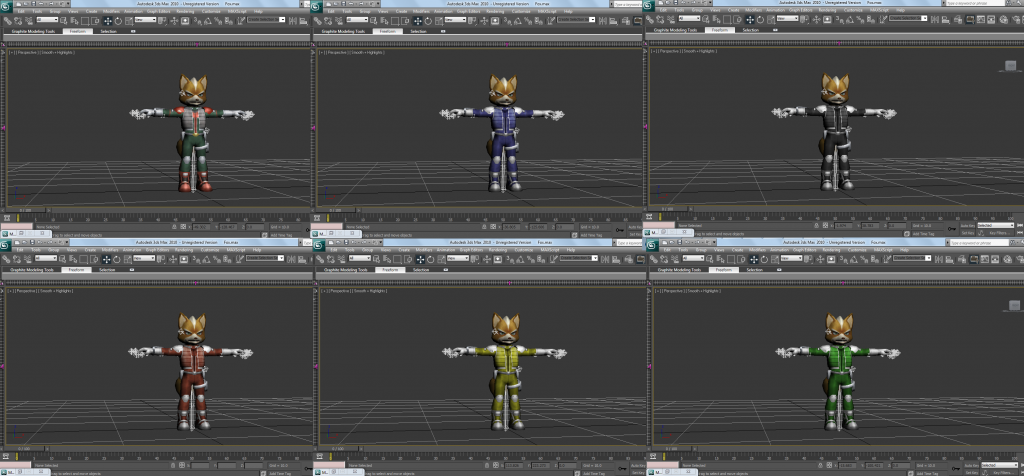The image size is (1024, 476).
Task: Toggle Absolute/Offset mode in black suit window
Action: pos(825,225)
